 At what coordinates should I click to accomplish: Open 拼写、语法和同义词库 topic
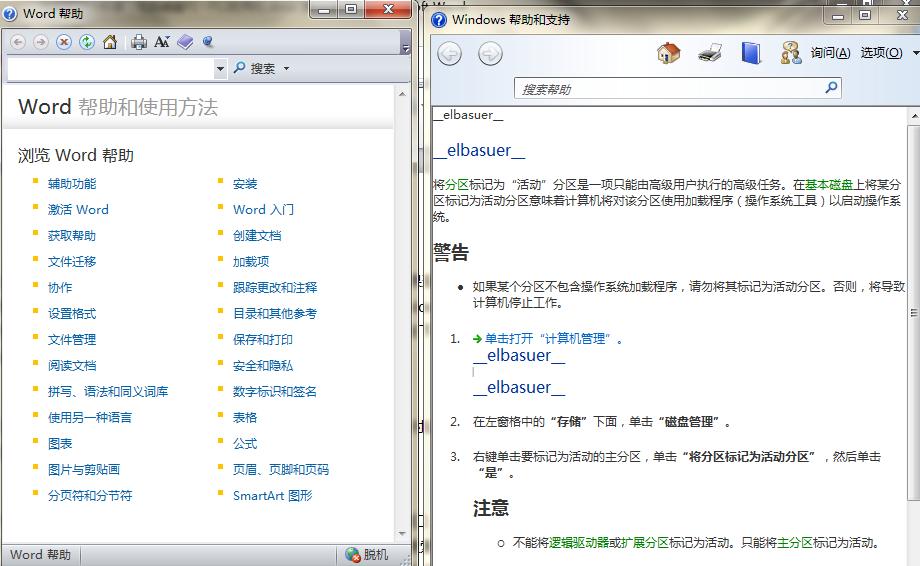point(108,391)
